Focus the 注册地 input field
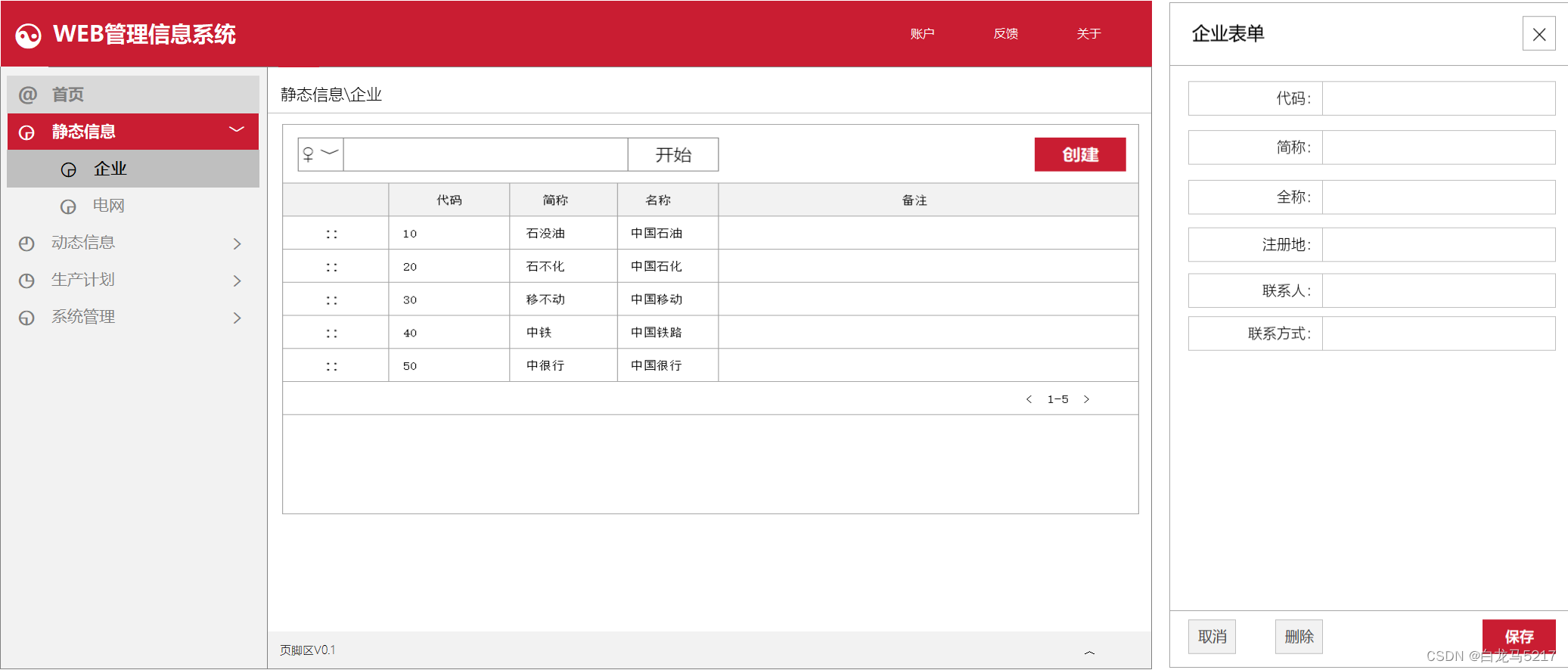The height and width of the screenshot is (670, 1568). click(x=1439, y=245)
